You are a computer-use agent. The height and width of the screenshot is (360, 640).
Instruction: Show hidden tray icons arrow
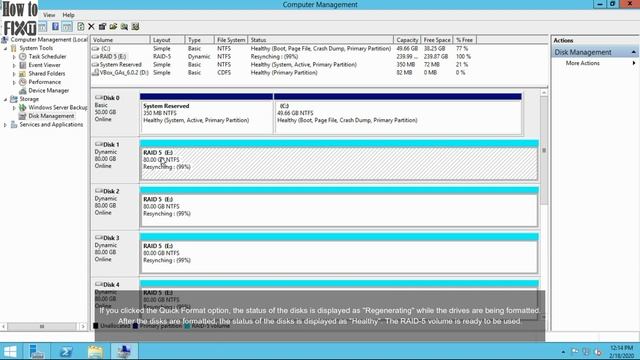tap(563, 352)
